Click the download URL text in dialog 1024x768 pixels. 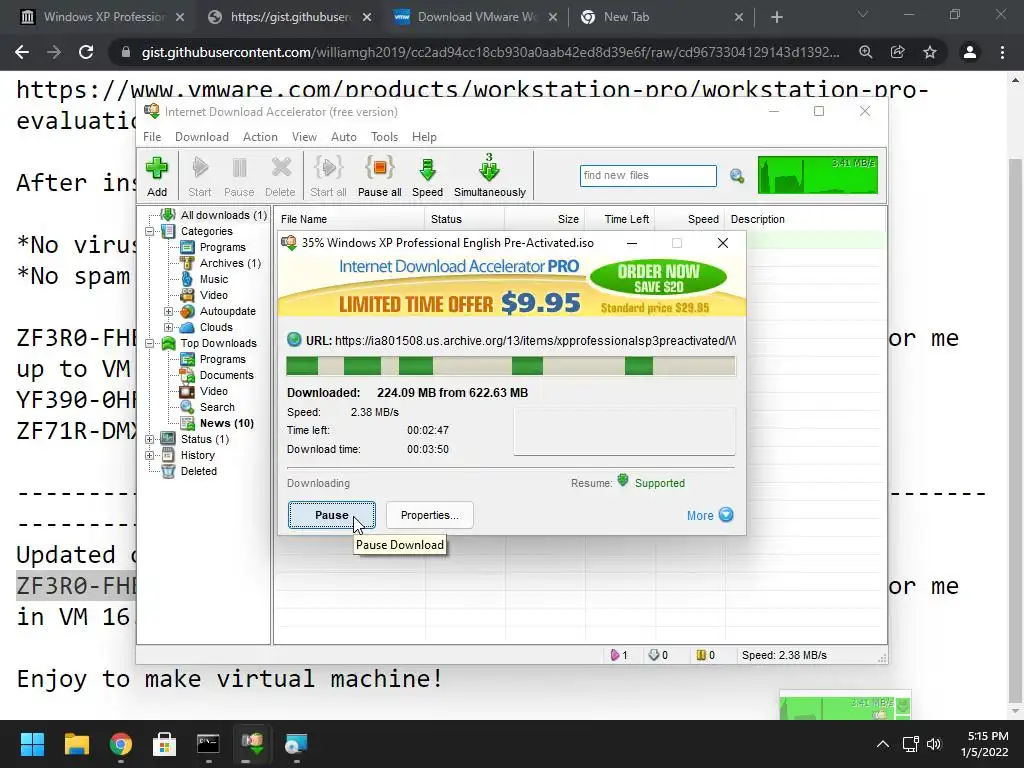[x=535, y=340]
